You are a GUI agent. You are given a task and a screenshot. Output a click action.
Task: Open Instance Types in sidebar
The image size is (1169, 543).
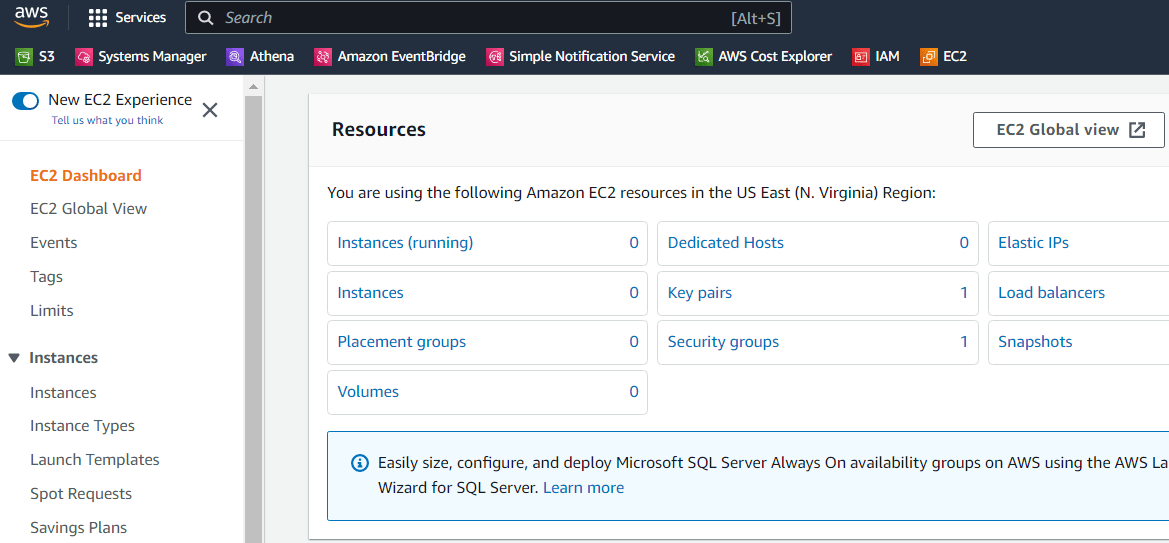pos(82,426)
